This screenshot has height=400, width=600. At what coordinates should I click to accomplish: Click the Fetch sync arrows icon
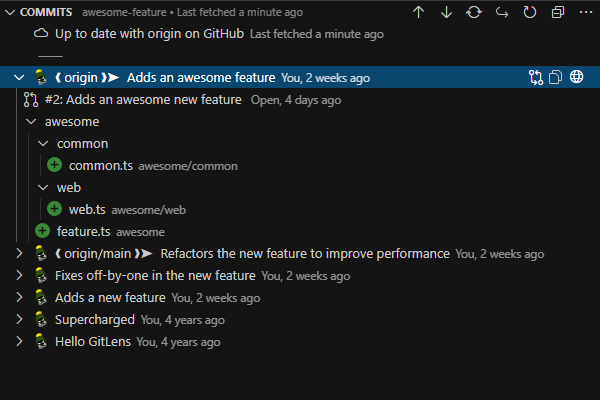click(x=474, y=12)
